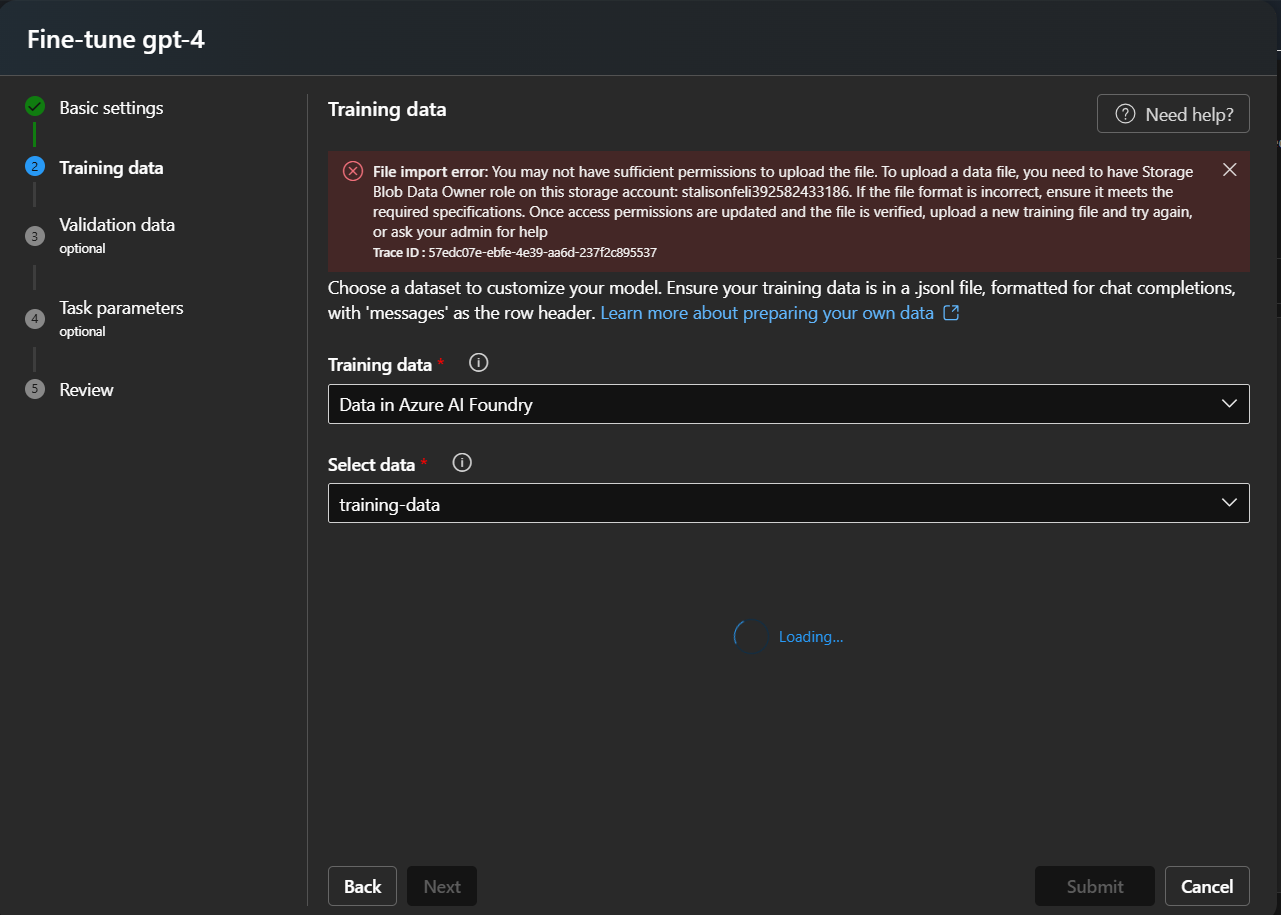Select the step 2 circle indicator

pos(35,167)
